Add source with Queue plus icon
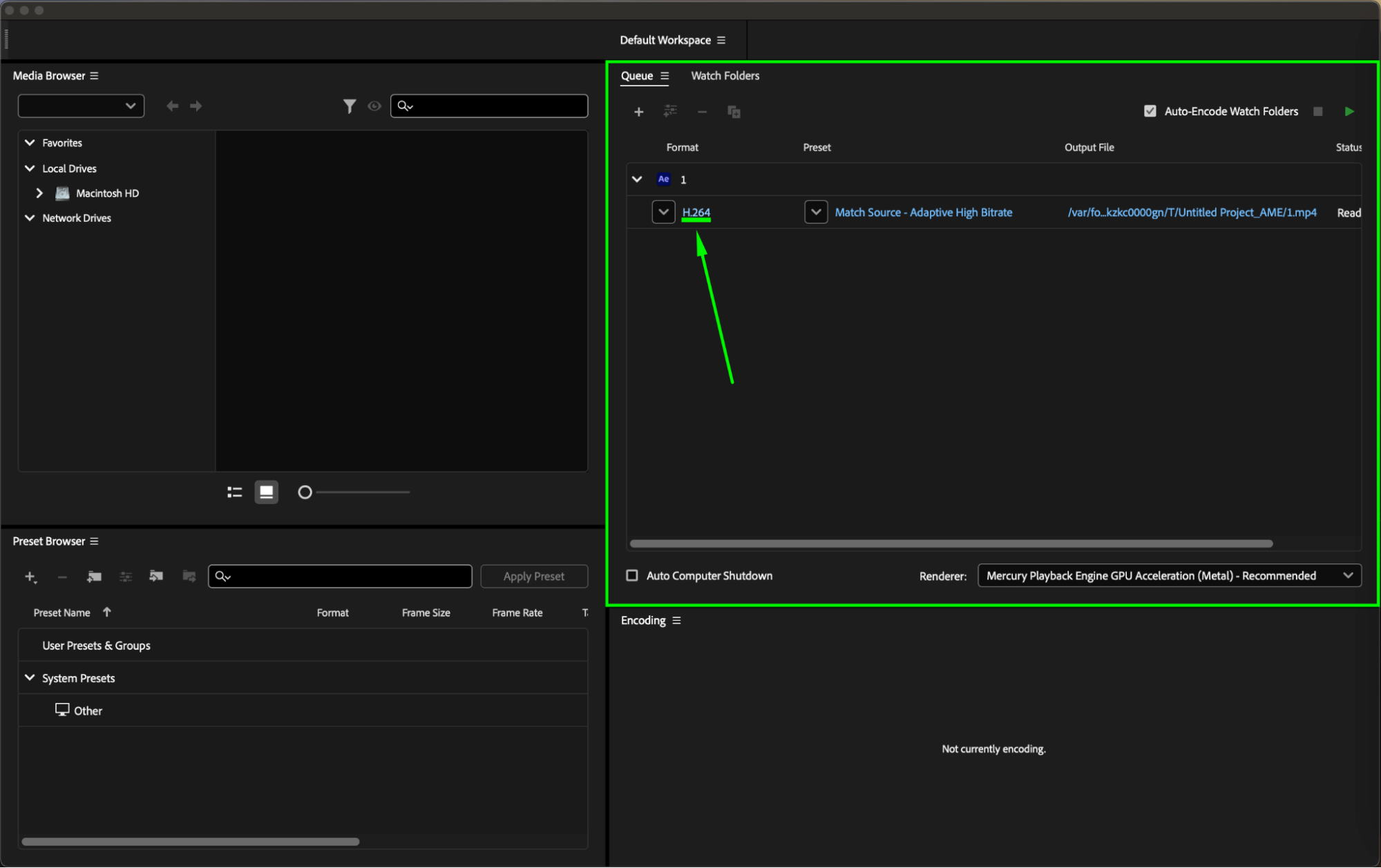This screenshot has width=1381, height=868. pos(638,112)
